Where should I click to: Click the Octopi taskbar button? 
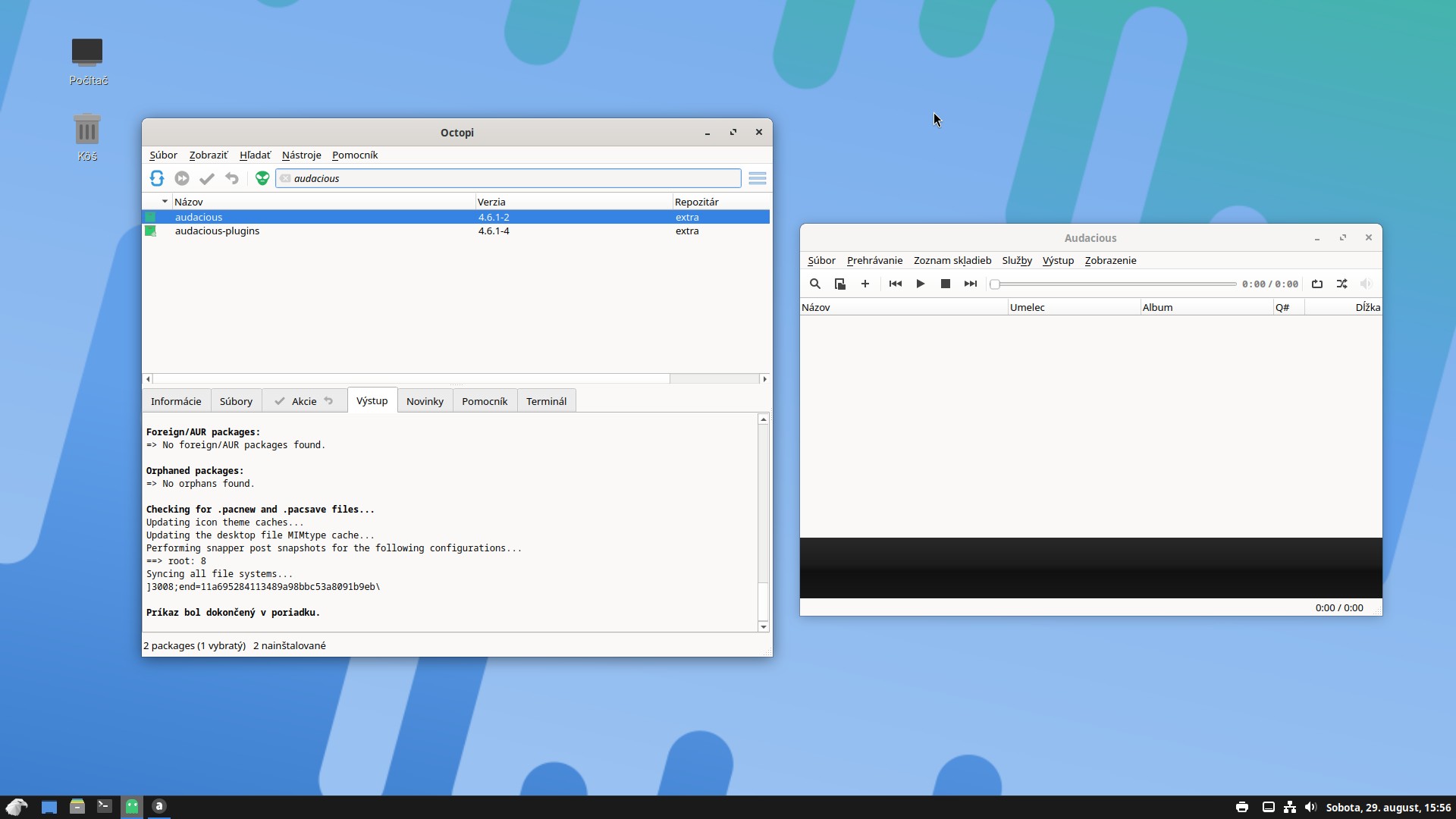[132, 807]
